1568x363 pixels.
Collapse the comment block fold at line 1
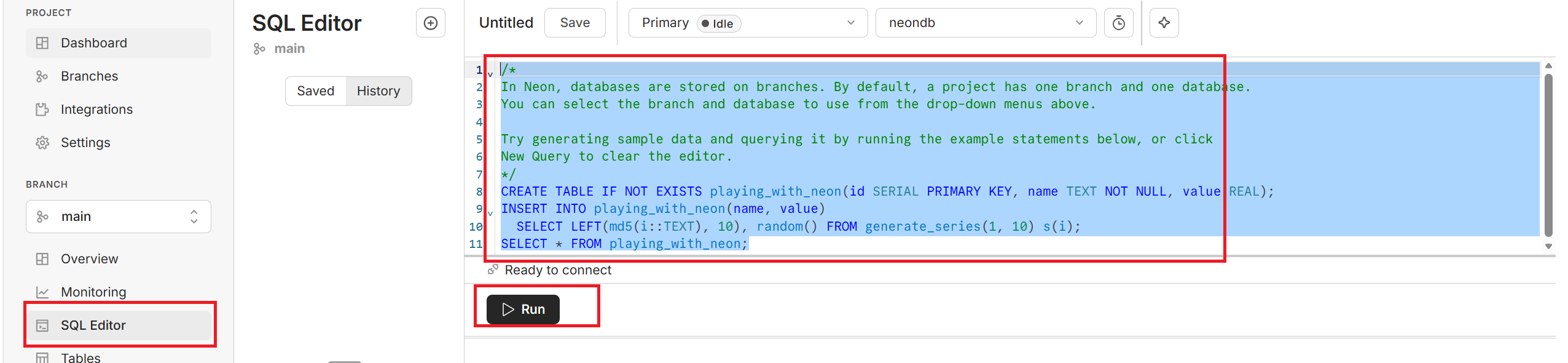490,74
